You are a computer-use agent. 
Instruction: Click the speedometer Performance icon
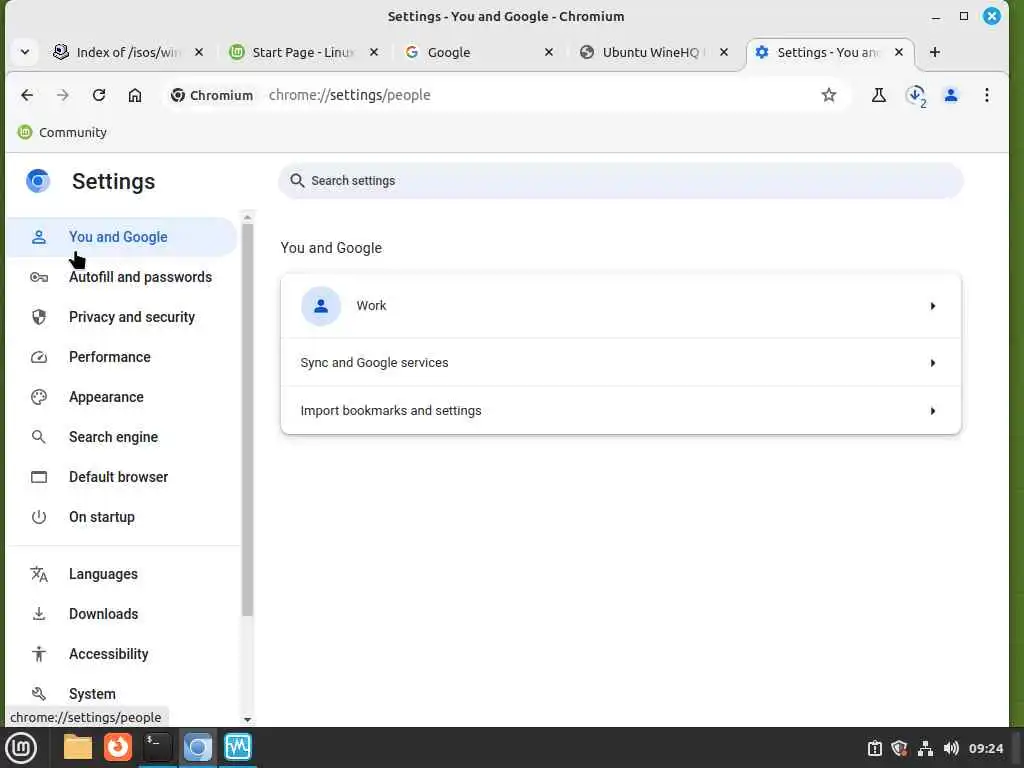(x=39, y=357)
